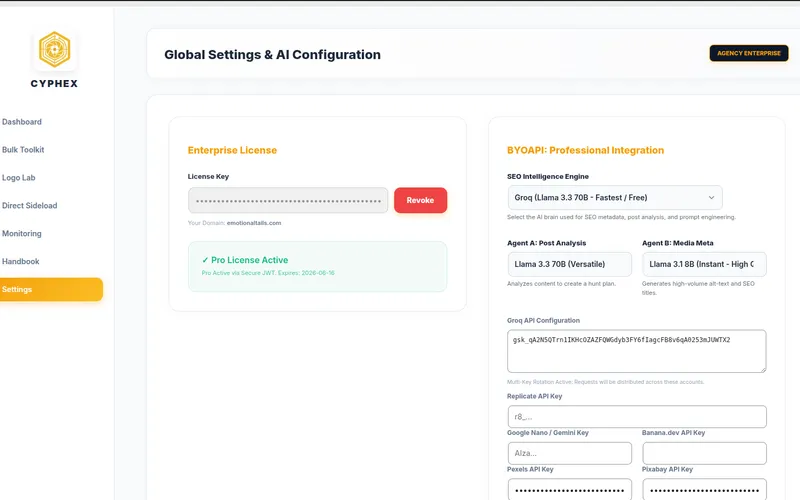Revoke the enterprise license
800x500 pixels.
click(x=420, y=200)
